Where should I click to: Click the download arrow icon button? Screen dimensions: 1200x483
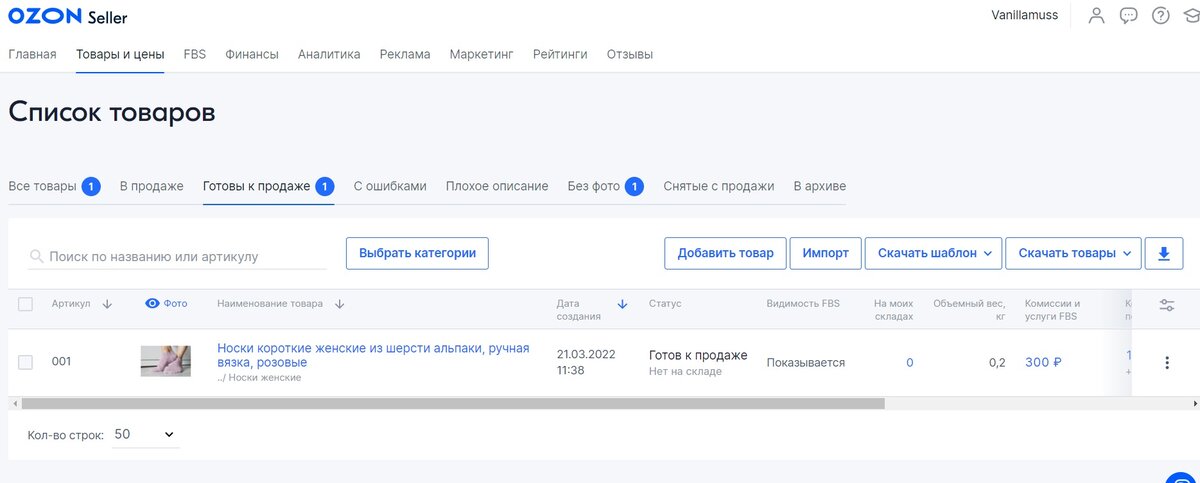tap(1164, 253)
